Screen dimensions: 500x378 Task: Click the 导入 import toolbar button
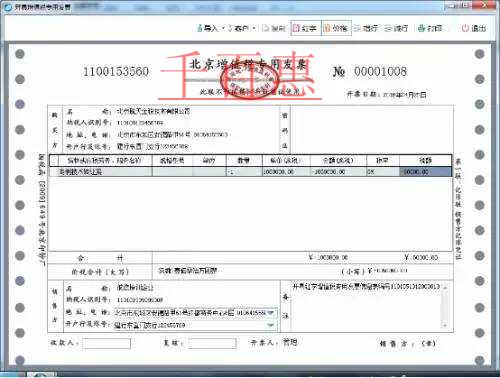[207, 28]
